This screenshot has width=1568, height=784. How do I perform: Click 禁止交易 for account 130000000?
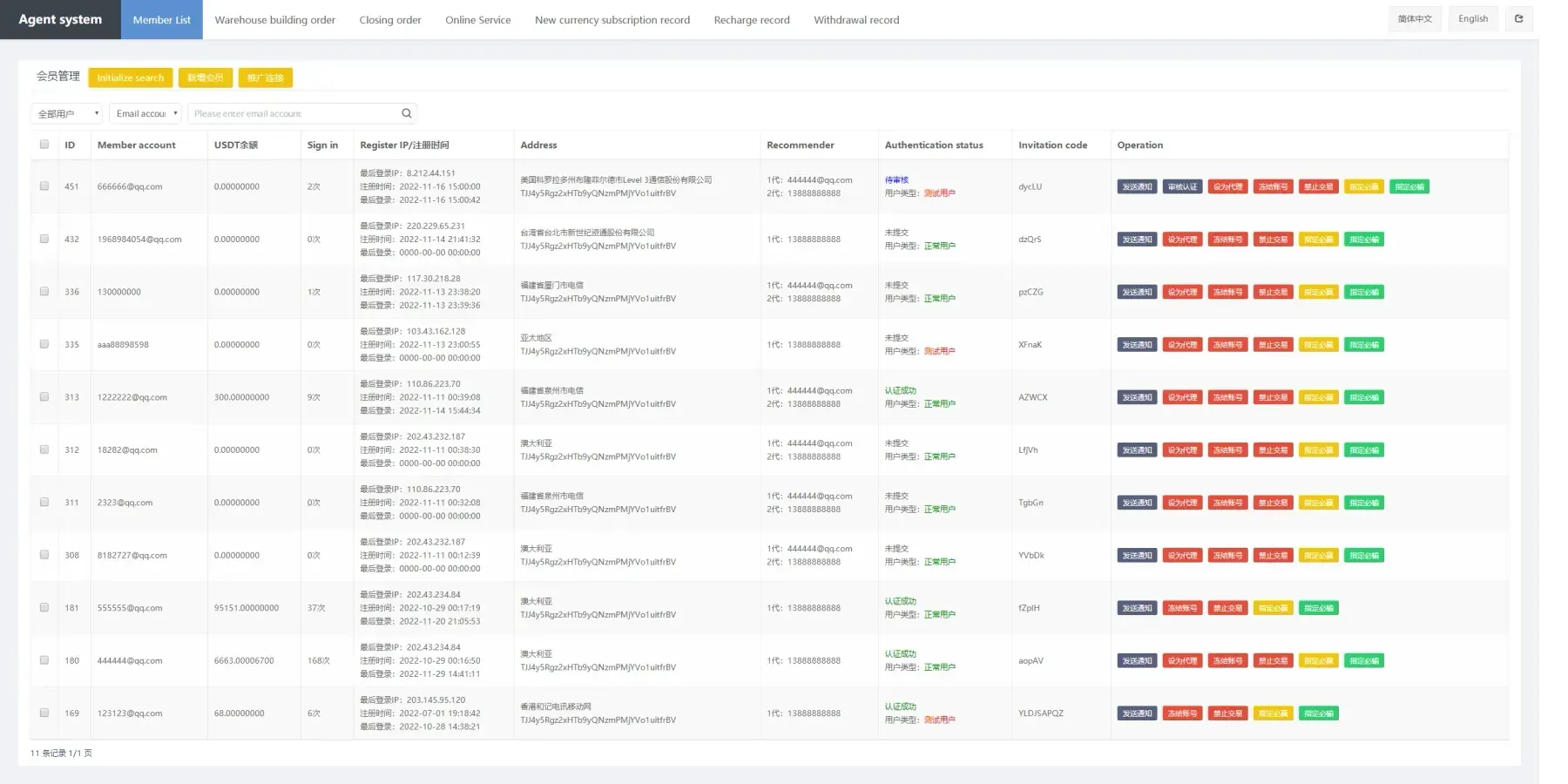click(1273, 292)
